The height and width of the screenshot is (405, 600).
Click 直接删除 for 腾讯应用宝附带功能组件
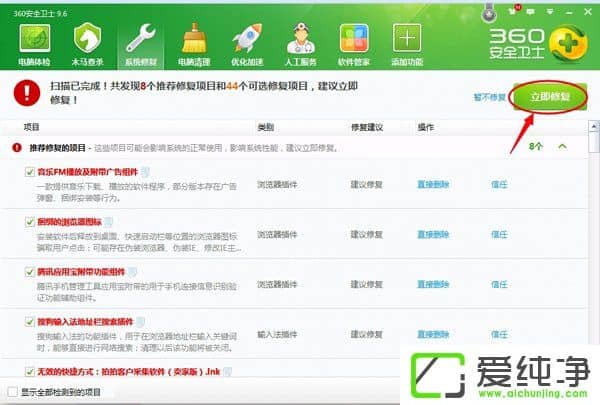tap(433, 284)
